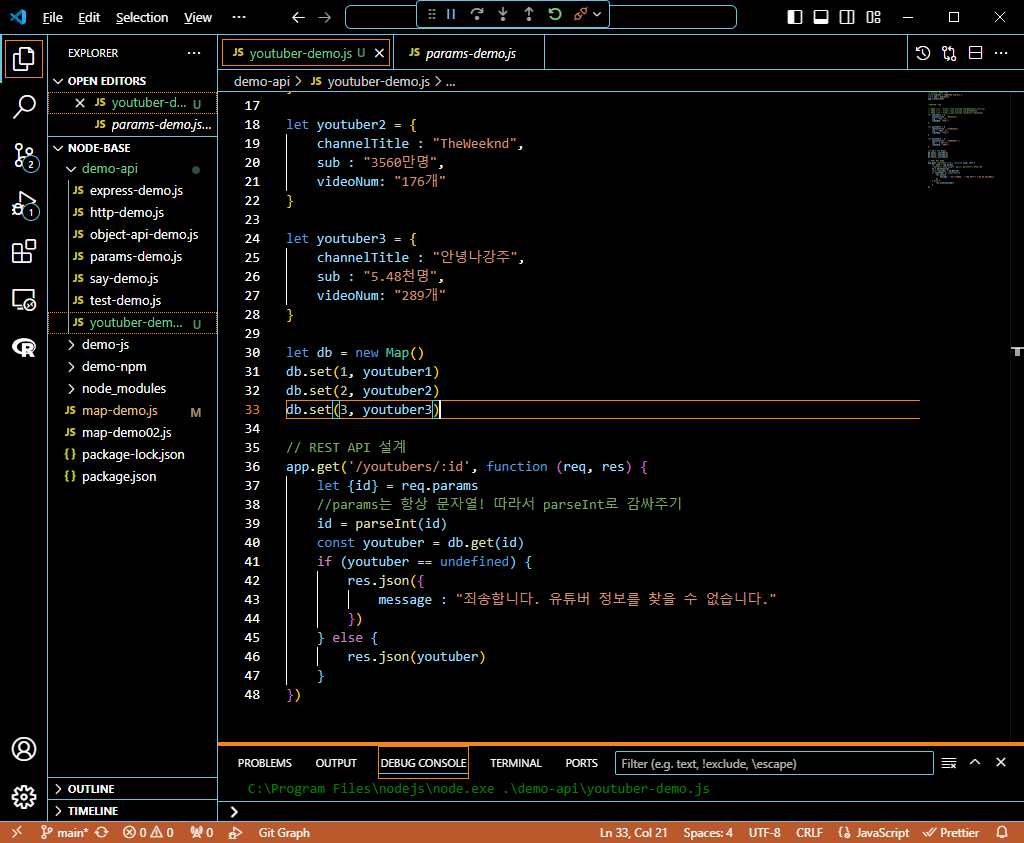Synchronize changes from the status bar
This screenshot has width=1024, height=843.
(102, 833)
